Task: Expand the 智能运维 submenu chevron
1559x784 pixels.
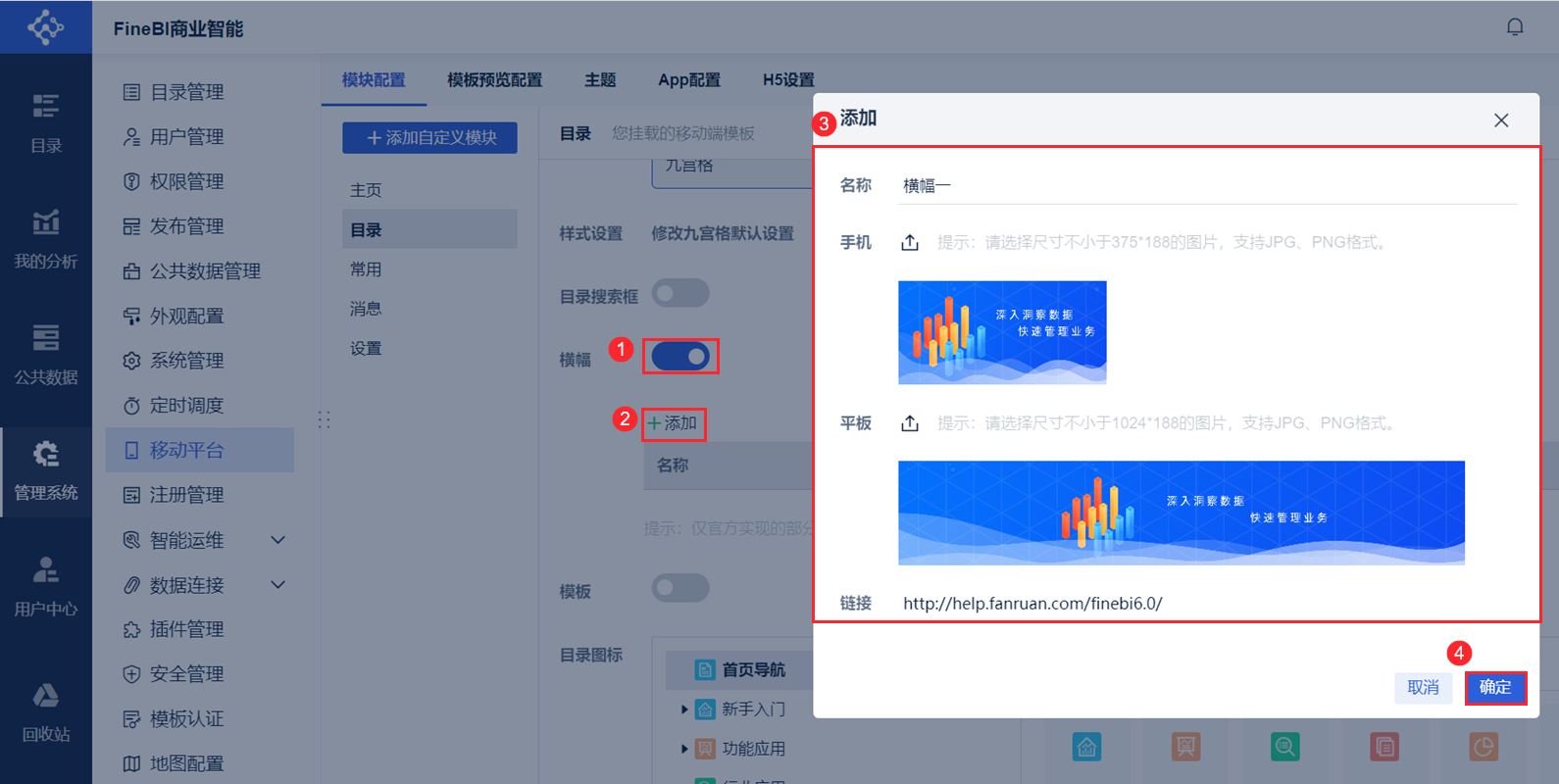Action: (277, 540)
